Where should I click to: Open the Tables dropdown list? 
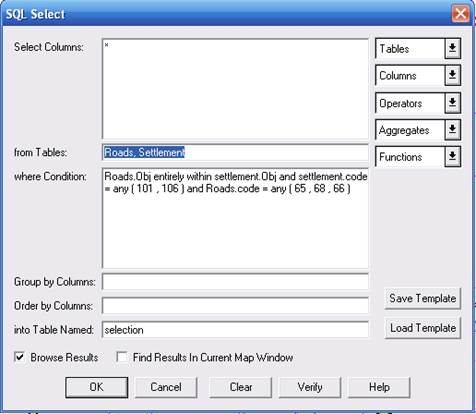click(418, 48)
